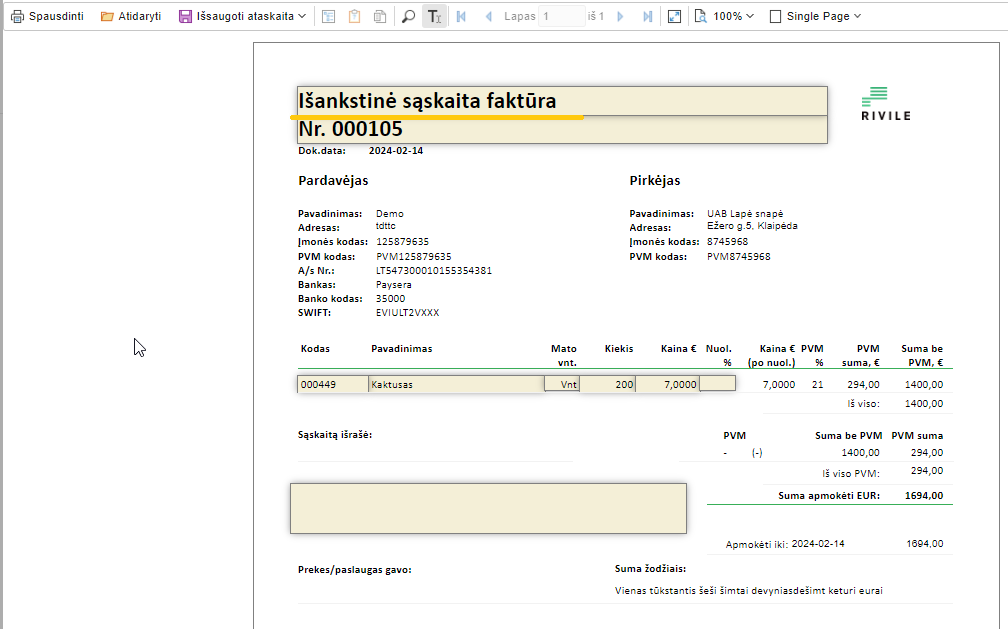Click the page number input field

point(561,17)
